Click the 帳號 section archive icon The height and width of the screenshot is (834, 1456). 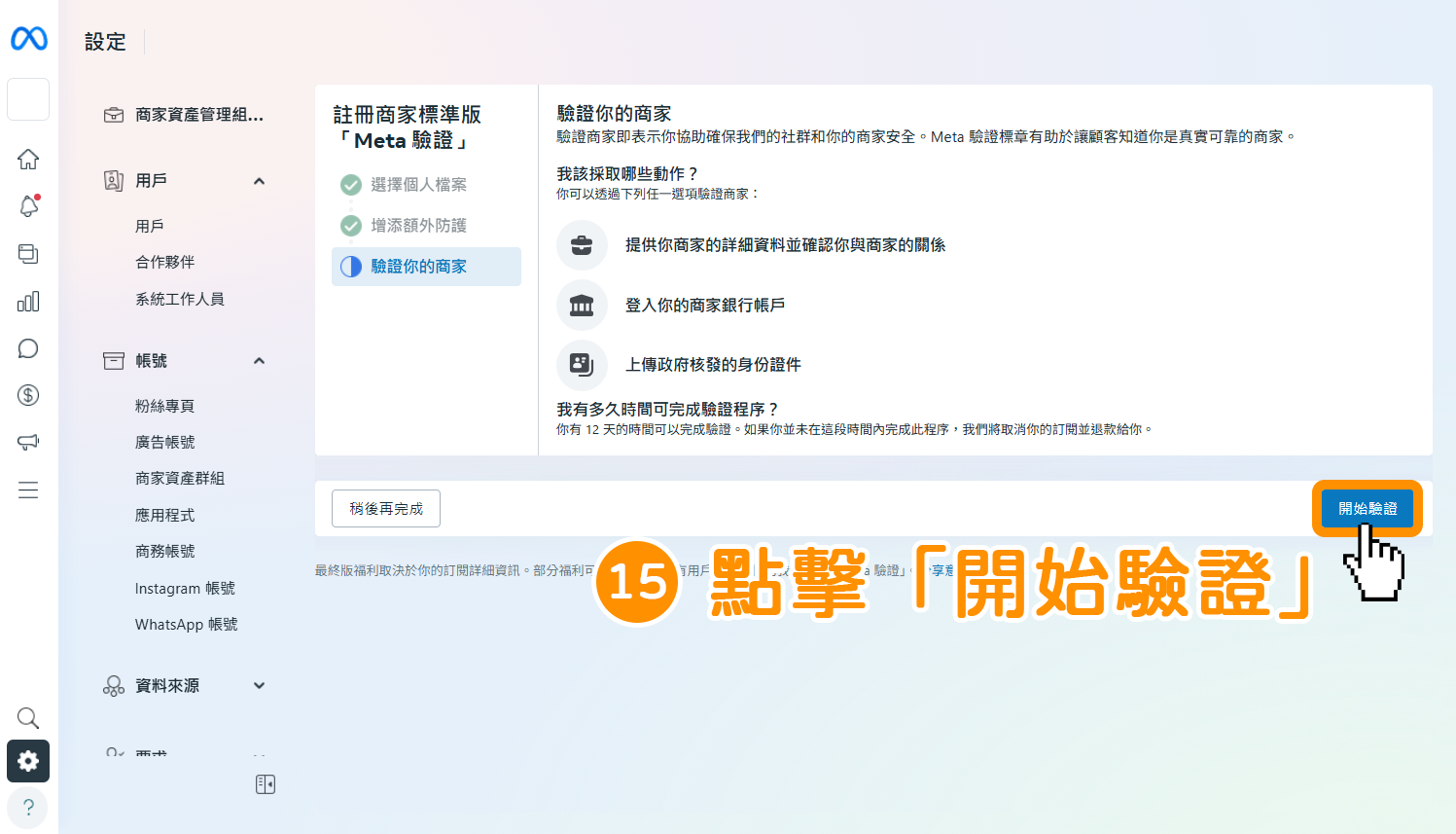(x=114, y=361)
